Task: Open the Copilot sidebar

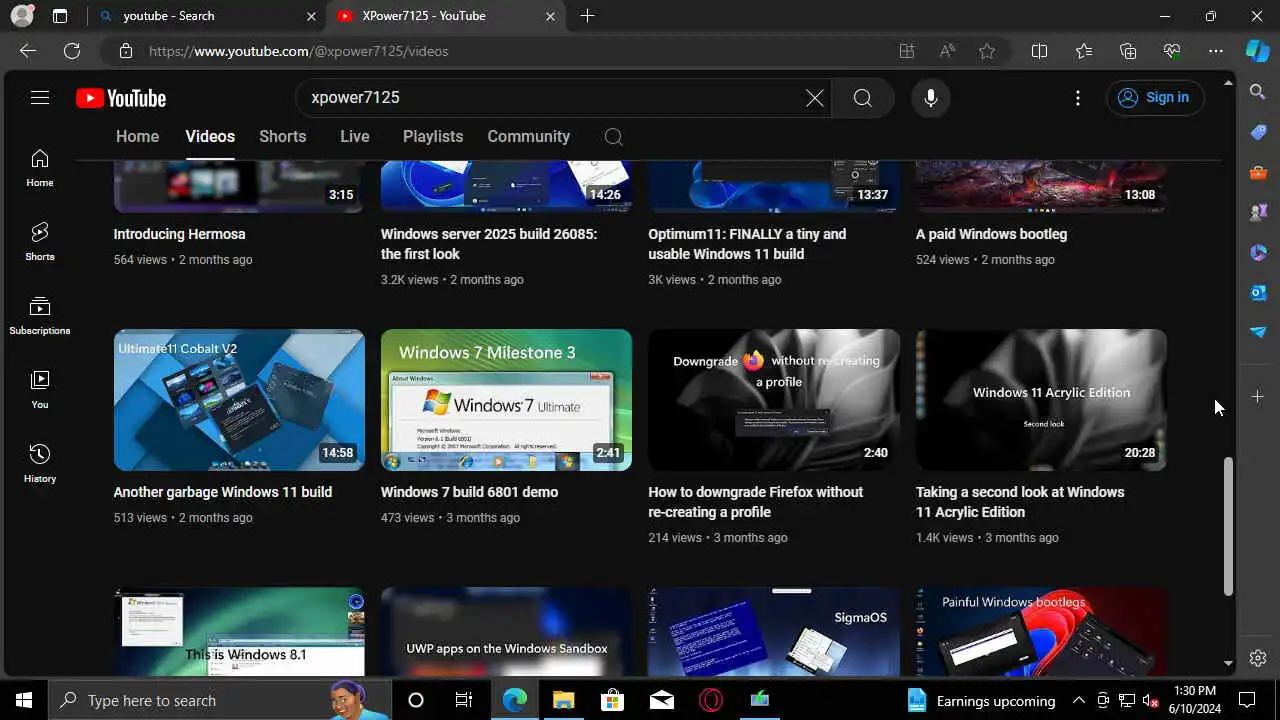Action: 1258,51
